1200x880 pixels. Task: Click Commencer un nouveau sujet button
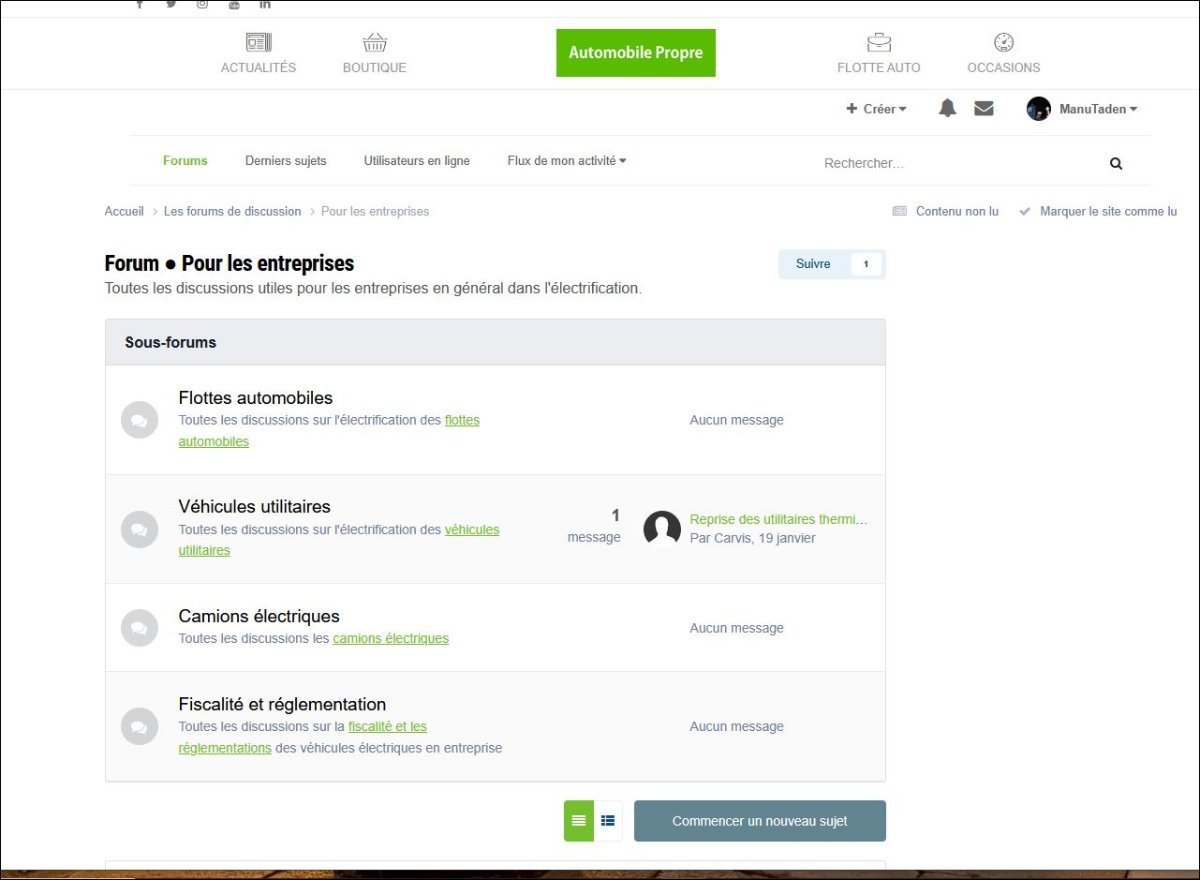(759, 821)
